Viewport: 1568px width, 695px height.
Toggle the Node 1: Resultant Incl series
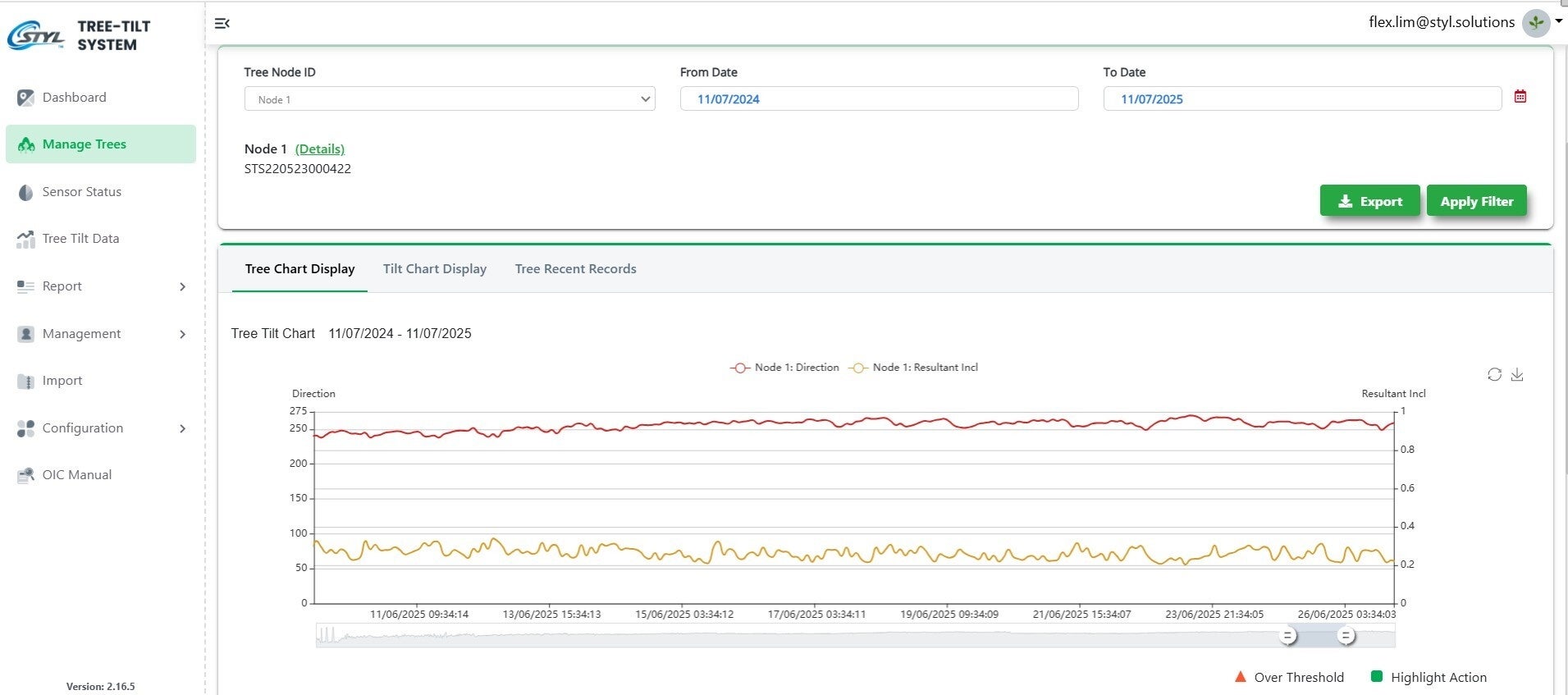tap(914, 368)
